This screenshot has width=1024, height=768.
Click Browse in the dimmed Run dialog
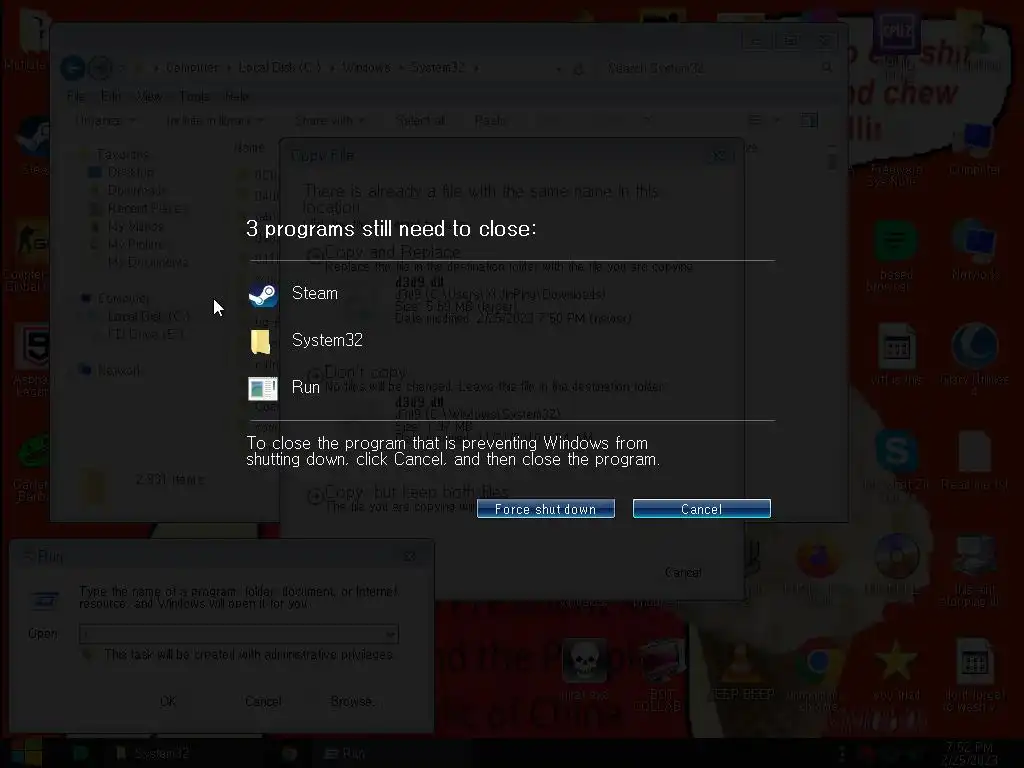coord(351,701)
